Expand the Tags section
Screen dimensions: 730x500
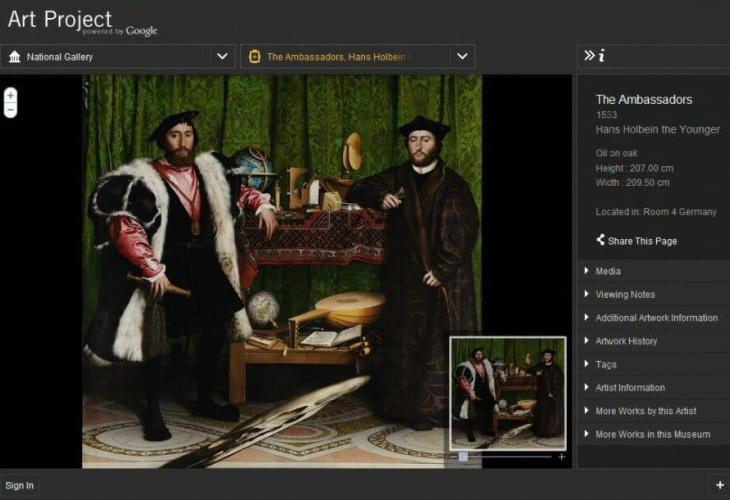pos(606,364)
